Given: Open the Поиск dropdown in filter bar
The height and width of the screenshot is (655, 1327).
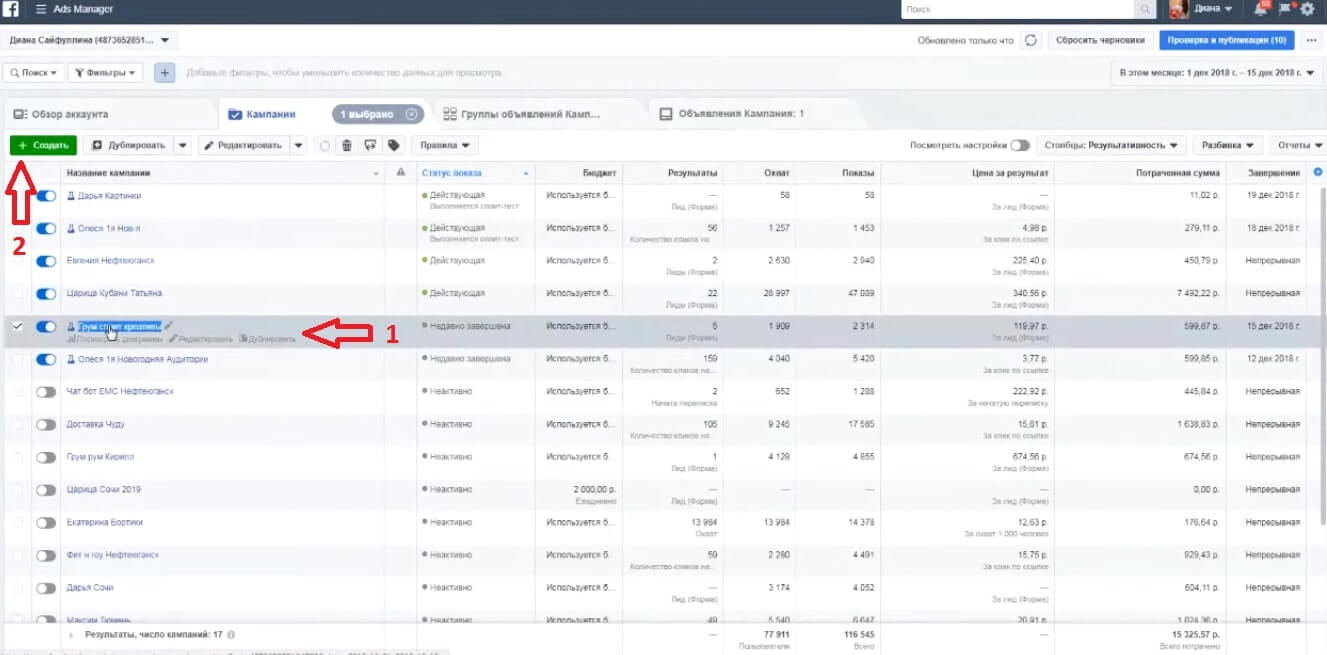Looking at the screenshot, I should point(35,73).
